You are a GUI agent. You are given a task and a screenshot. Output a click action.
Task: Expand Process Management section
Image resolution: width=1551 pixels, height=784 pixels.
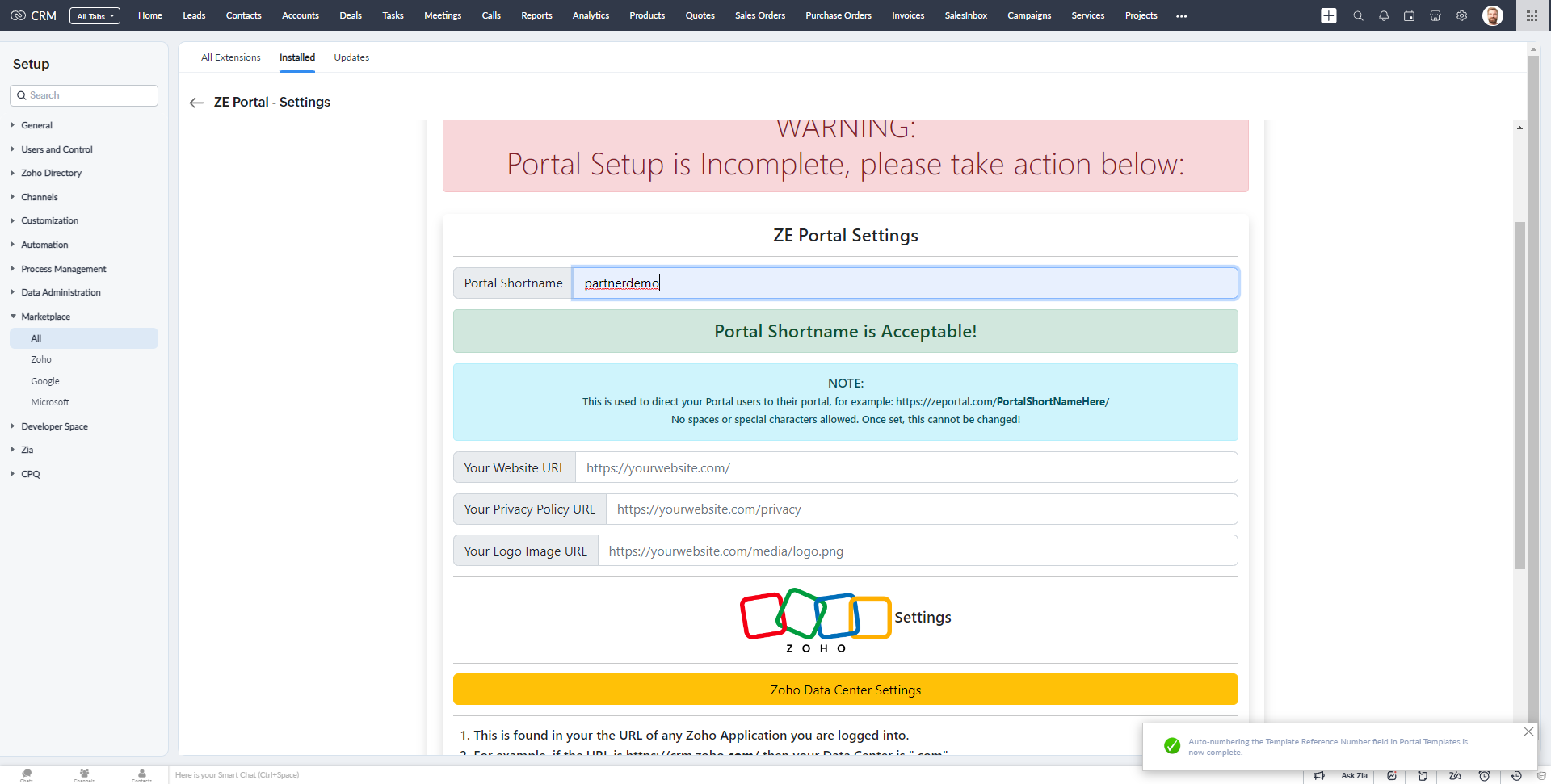pyautogui.click(x=63, y=269)
